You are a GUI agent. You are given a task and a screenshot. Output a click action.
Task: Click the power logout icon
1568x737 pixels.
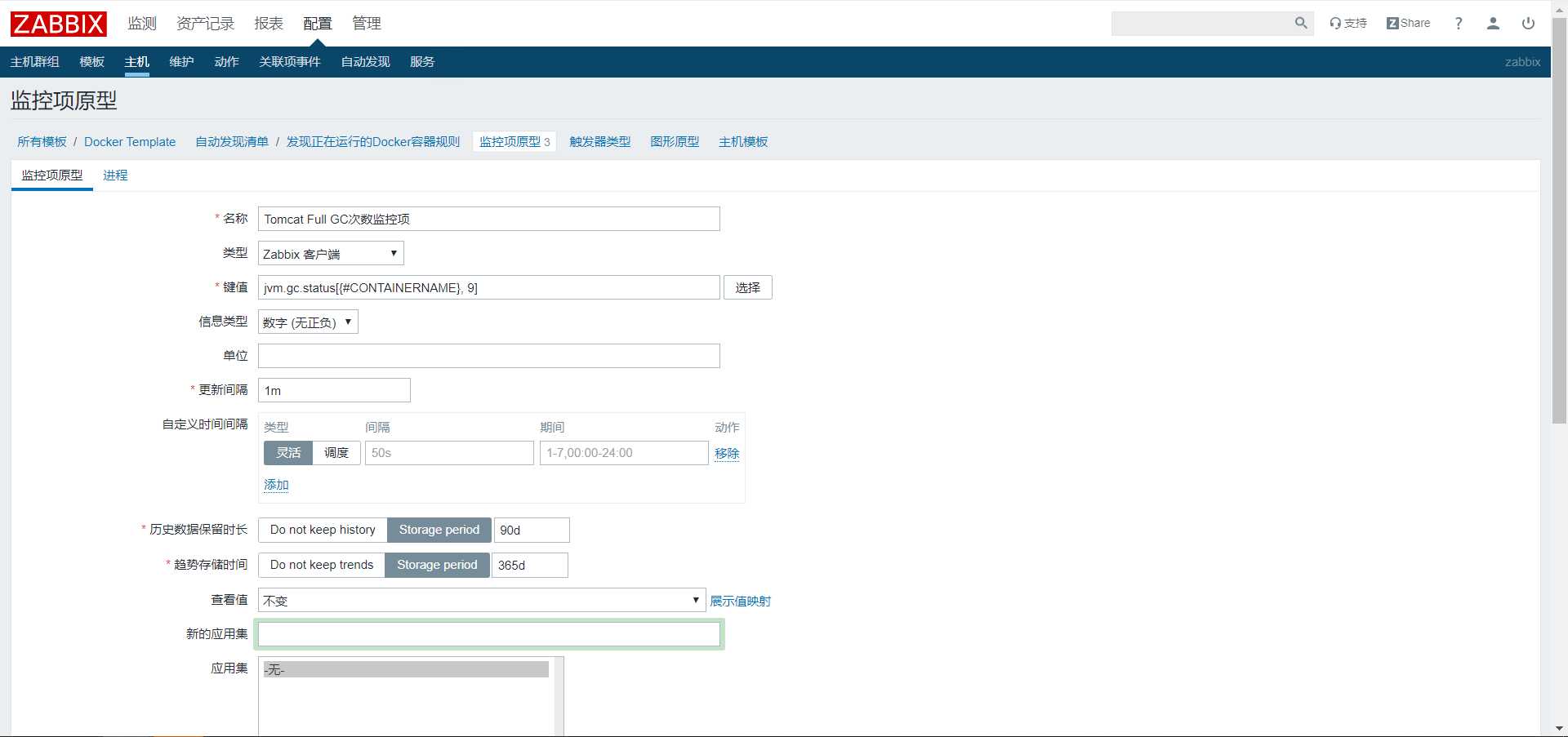(1528, 23)
